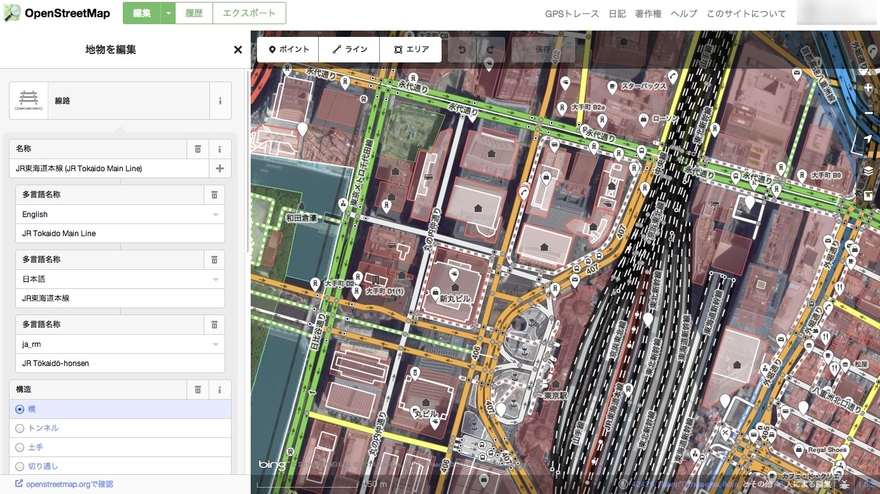Click the redo arrow in map toolbar

(490, 49)
